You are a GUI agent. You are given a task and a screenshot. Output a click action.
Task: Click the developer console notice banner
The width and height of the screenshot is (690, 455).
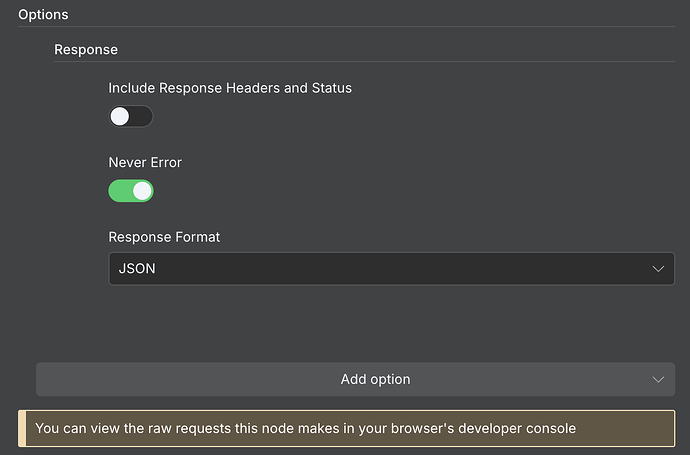350,428
